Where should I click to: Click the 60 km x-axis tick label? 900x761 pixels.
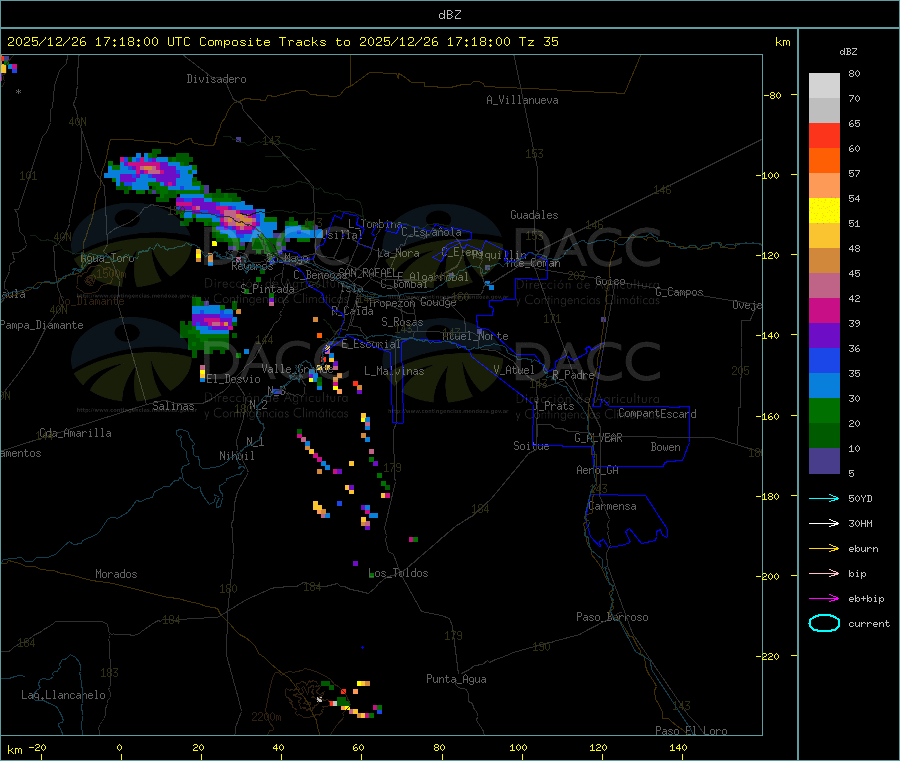click(358, 747)
